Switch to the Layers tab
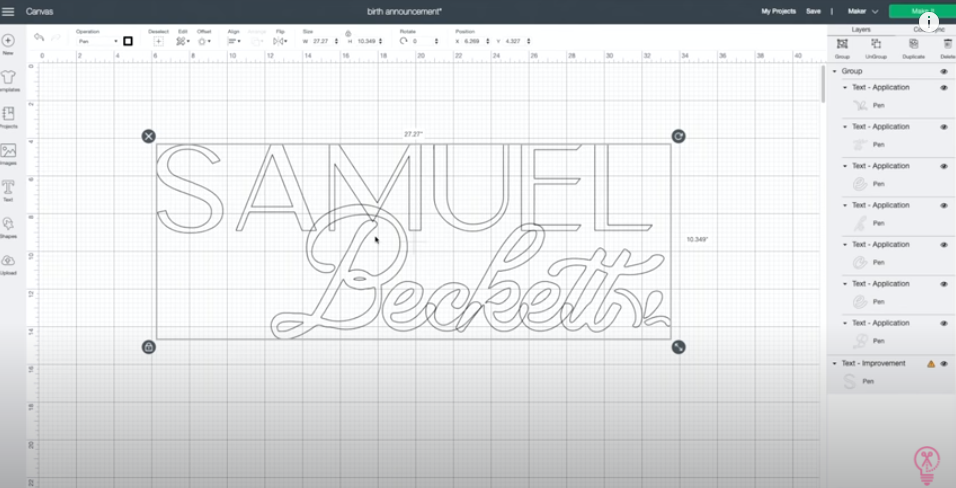The height and width of the screenshot is (488, 956). (861, 29)
